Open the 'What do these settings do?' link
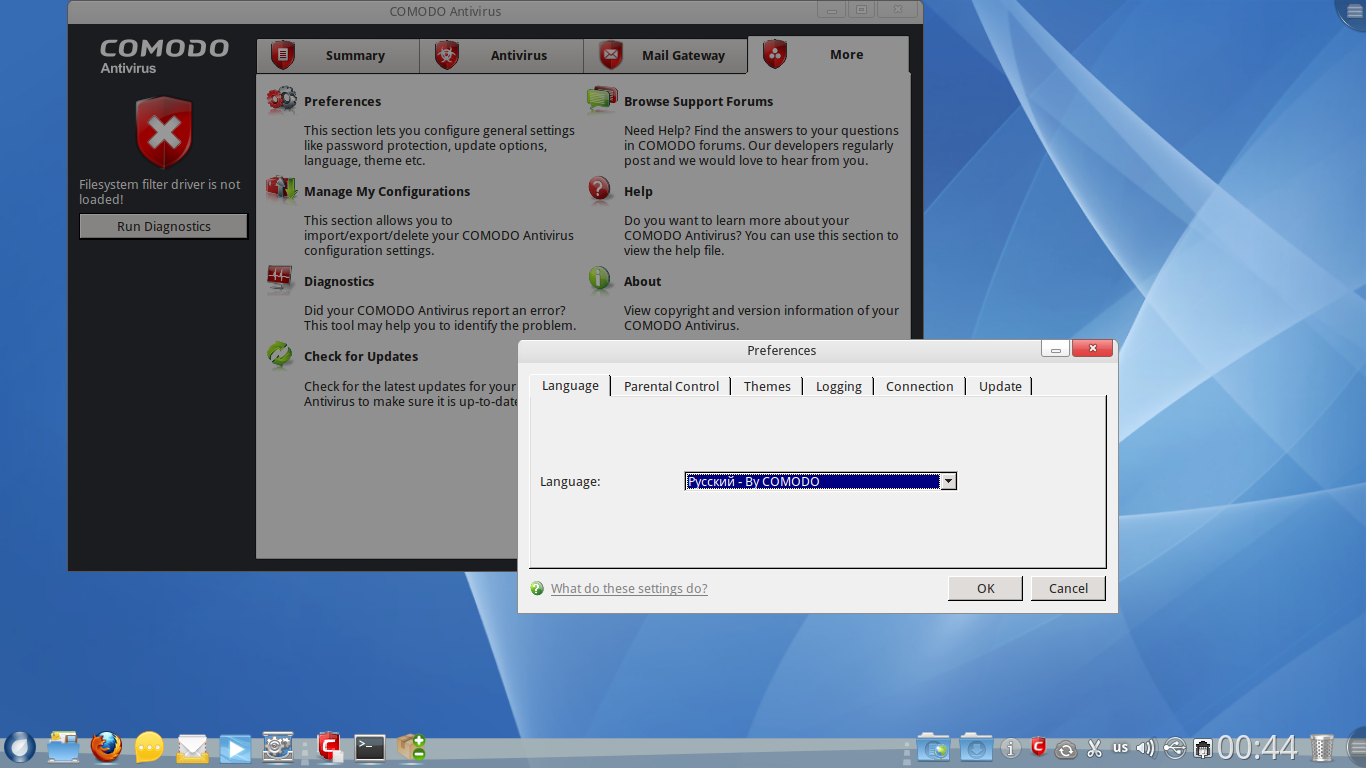 pyautogui.click(x=629, y=588)
